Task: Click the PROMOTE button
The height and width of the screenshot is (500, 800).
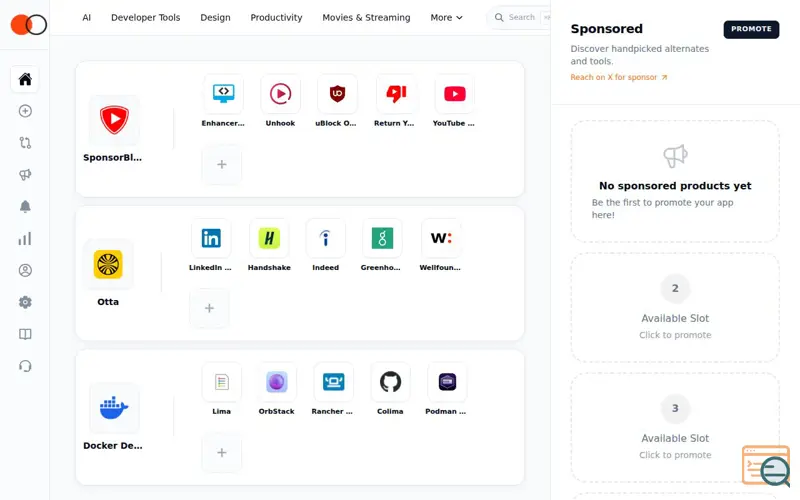Action: (751, 29)
